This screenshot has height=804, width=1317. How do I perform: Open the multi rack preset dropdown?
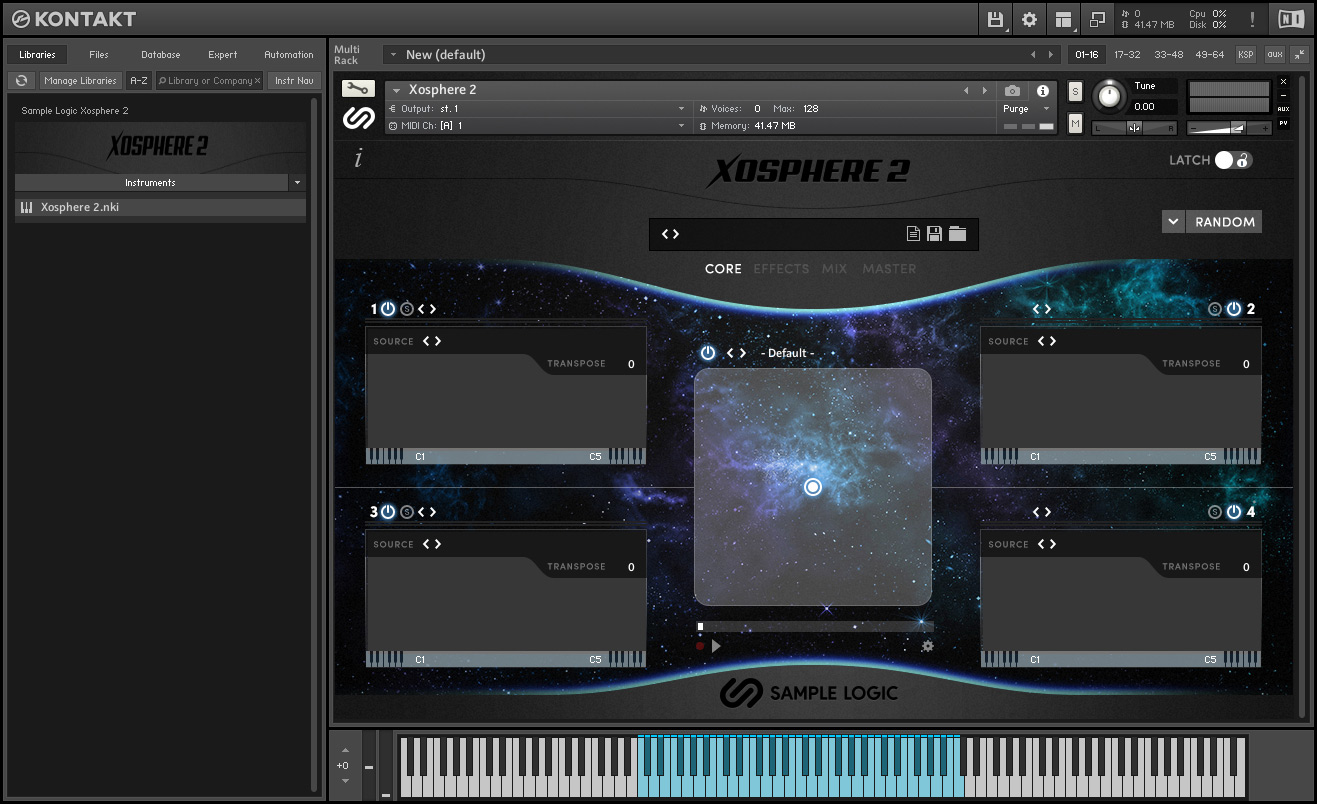point(393,55)
